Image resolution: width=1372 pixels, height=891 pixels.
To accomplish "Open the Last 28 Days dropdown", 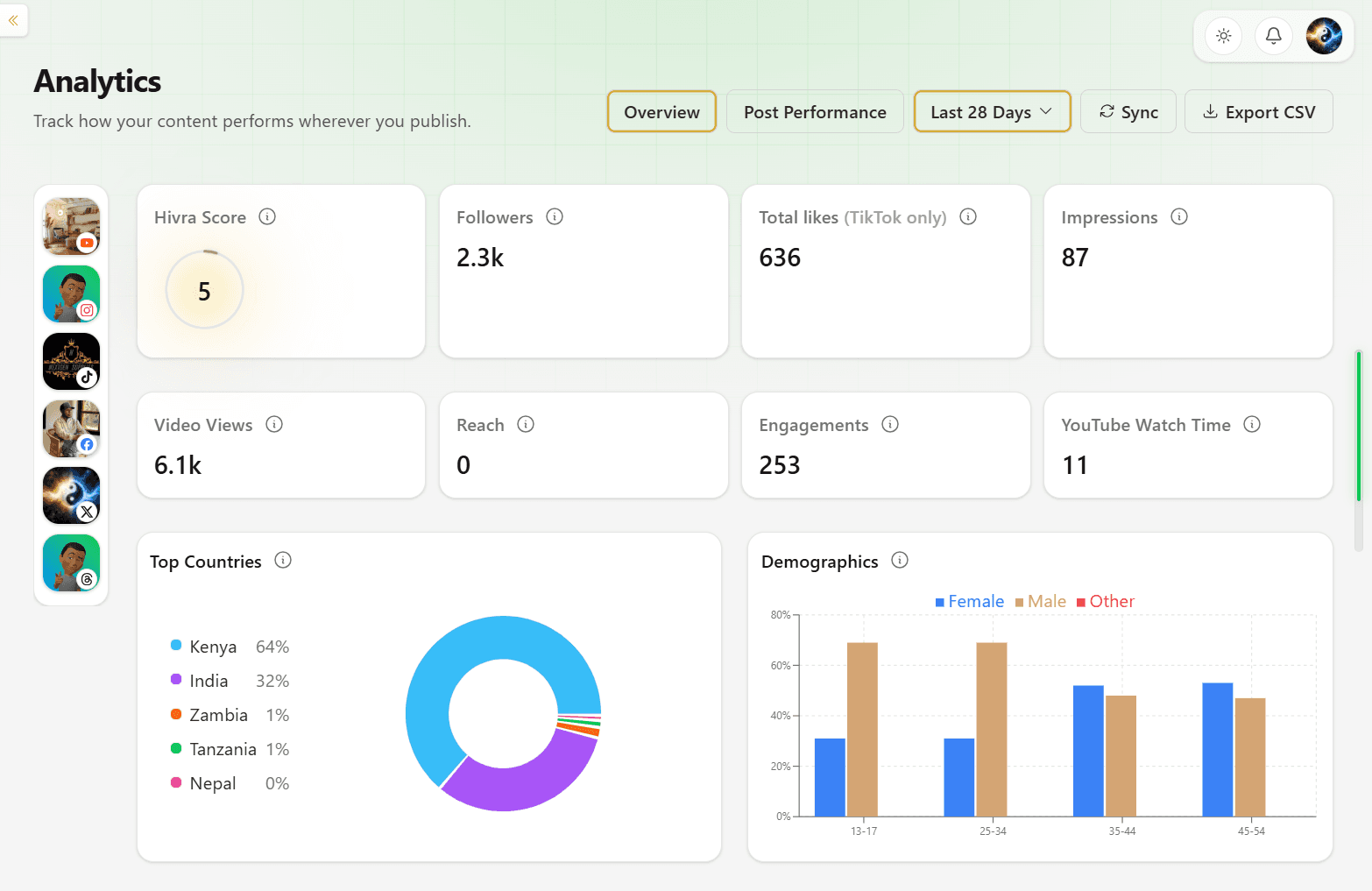I will (992, 112).
